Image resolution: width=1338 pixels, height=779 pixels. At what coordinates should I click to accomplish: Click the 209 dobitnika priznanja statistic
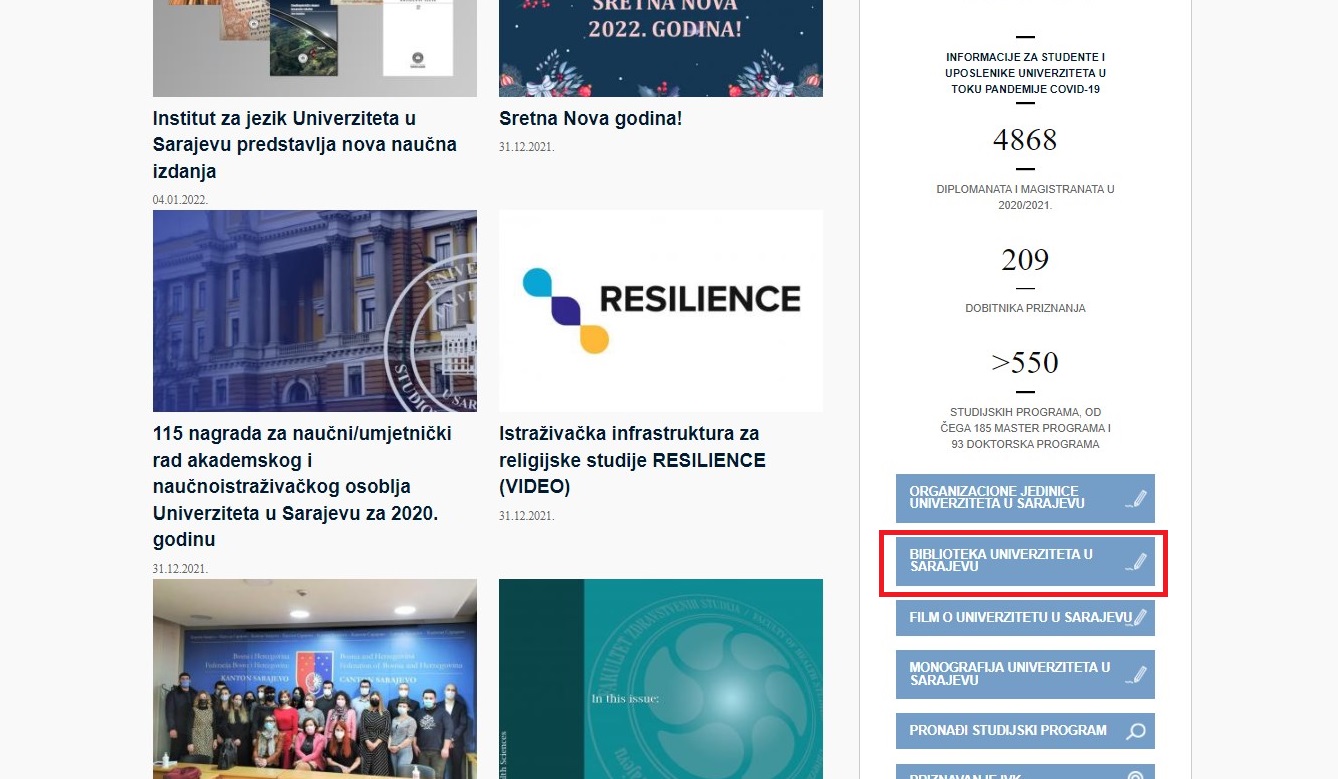[x=1025, y=261]
